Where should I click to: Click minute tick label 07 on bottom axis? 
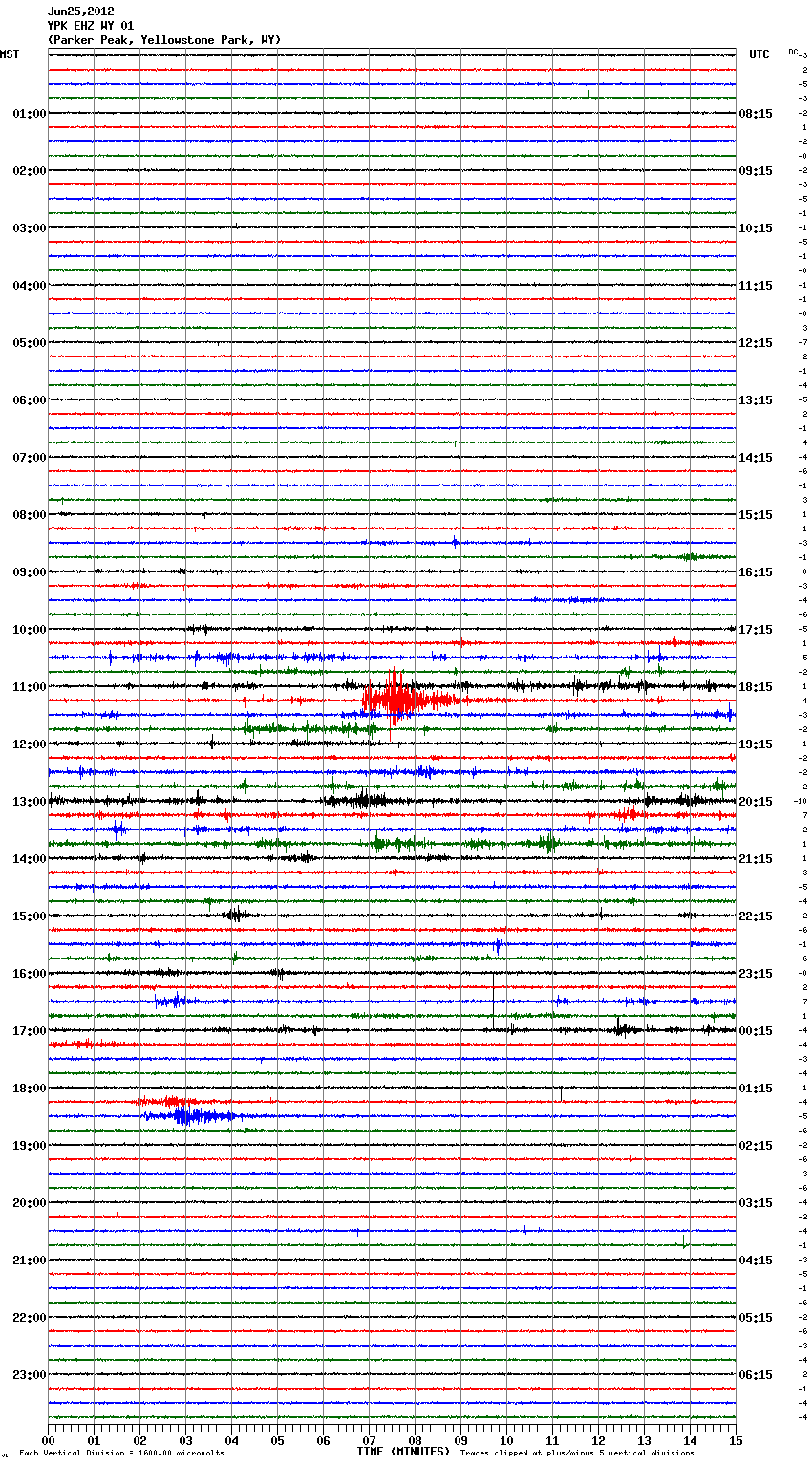[370, 1440]
